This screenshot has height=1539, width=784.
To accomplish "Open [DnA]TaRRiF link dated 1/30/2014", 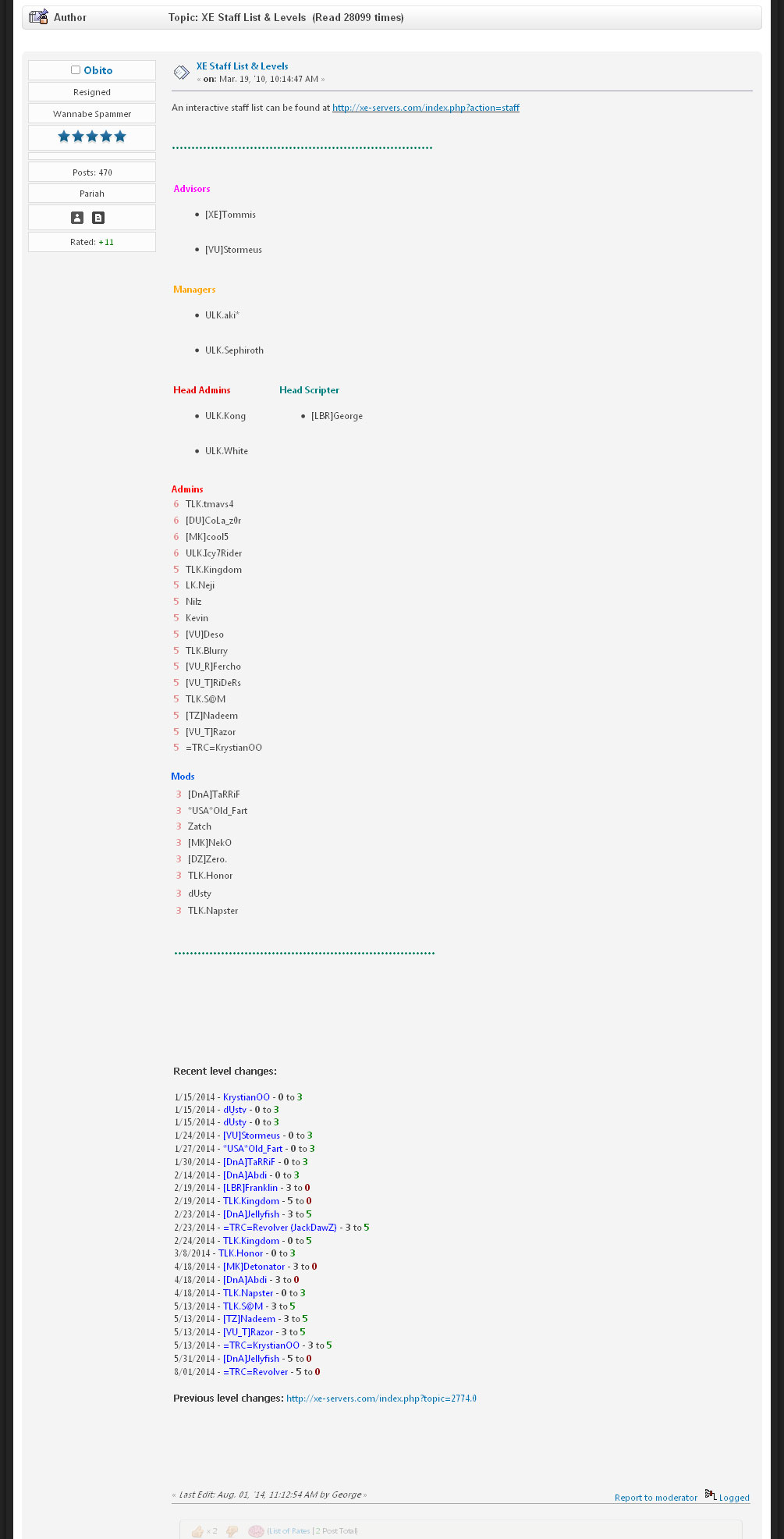I will tap(249, 1162).
